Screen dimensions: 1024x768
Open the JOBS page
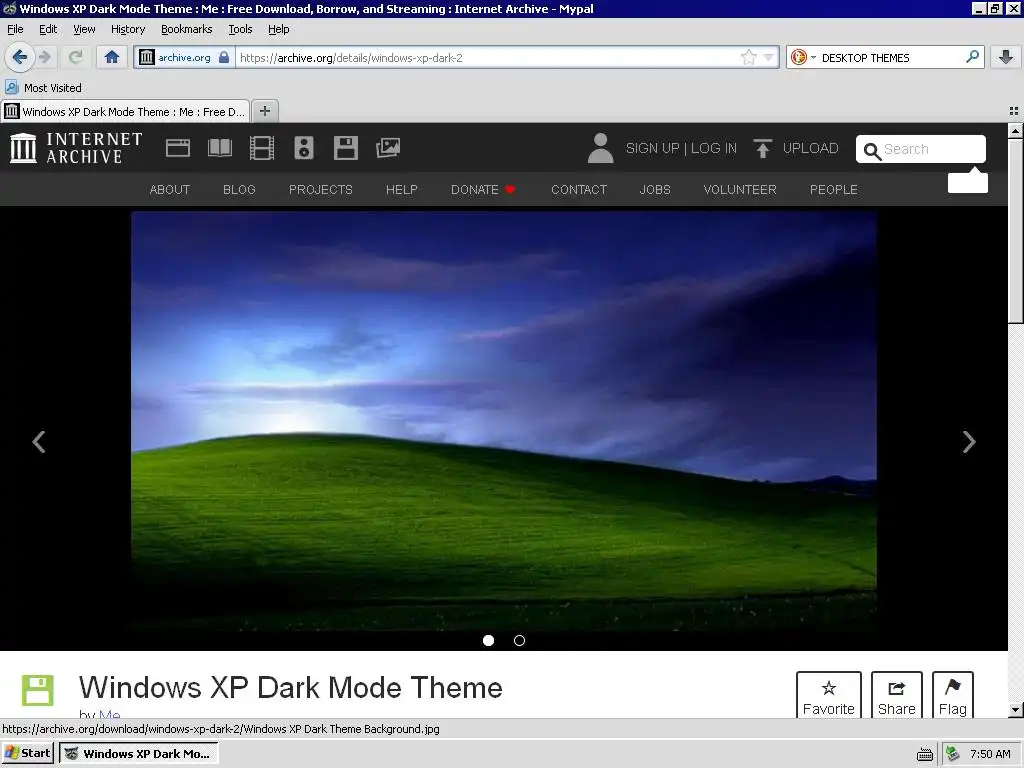(x=655, y=189)
